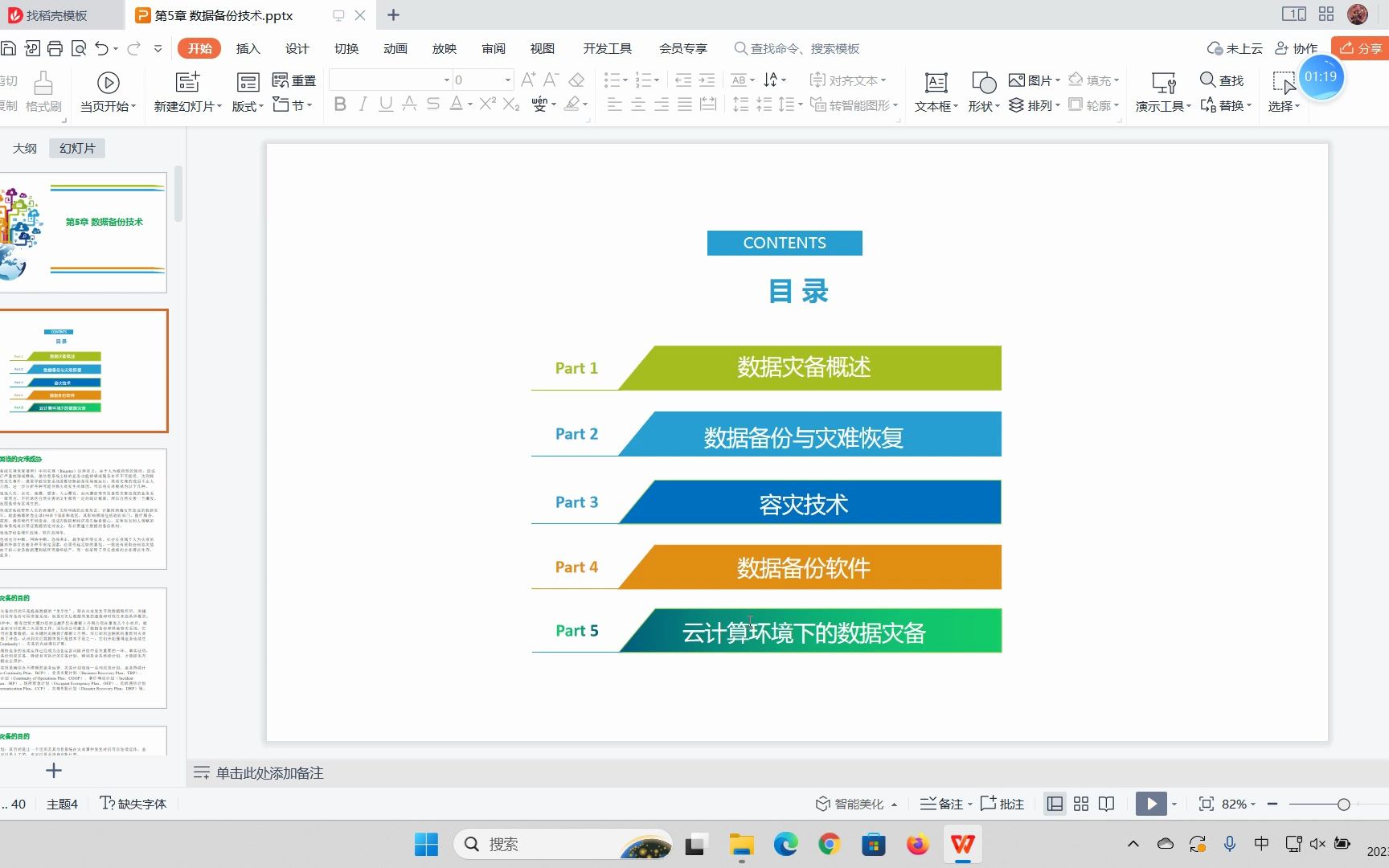Center-align the text
The width and height of the screenshot is (1389, 868).
pos(638,104)
